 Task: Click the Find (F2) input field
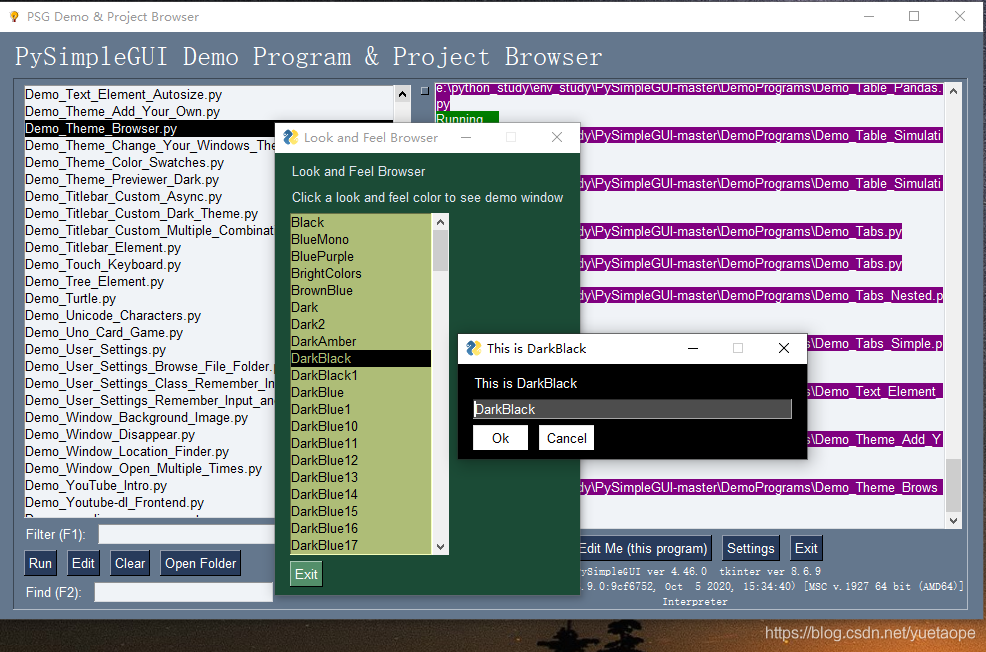(184, 592)
